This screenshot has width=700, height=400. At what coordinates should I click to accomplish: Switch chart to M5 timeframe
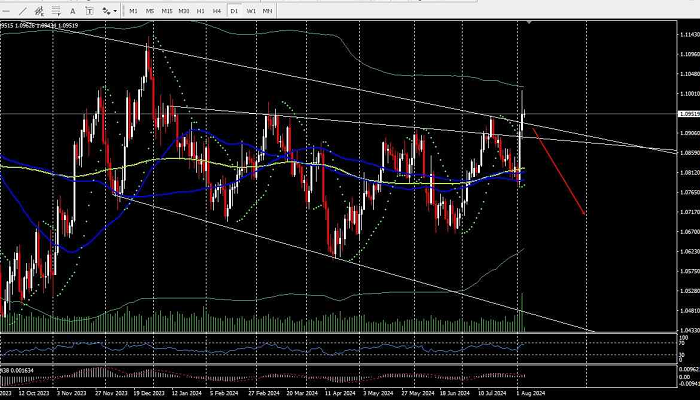click(150, 10)
